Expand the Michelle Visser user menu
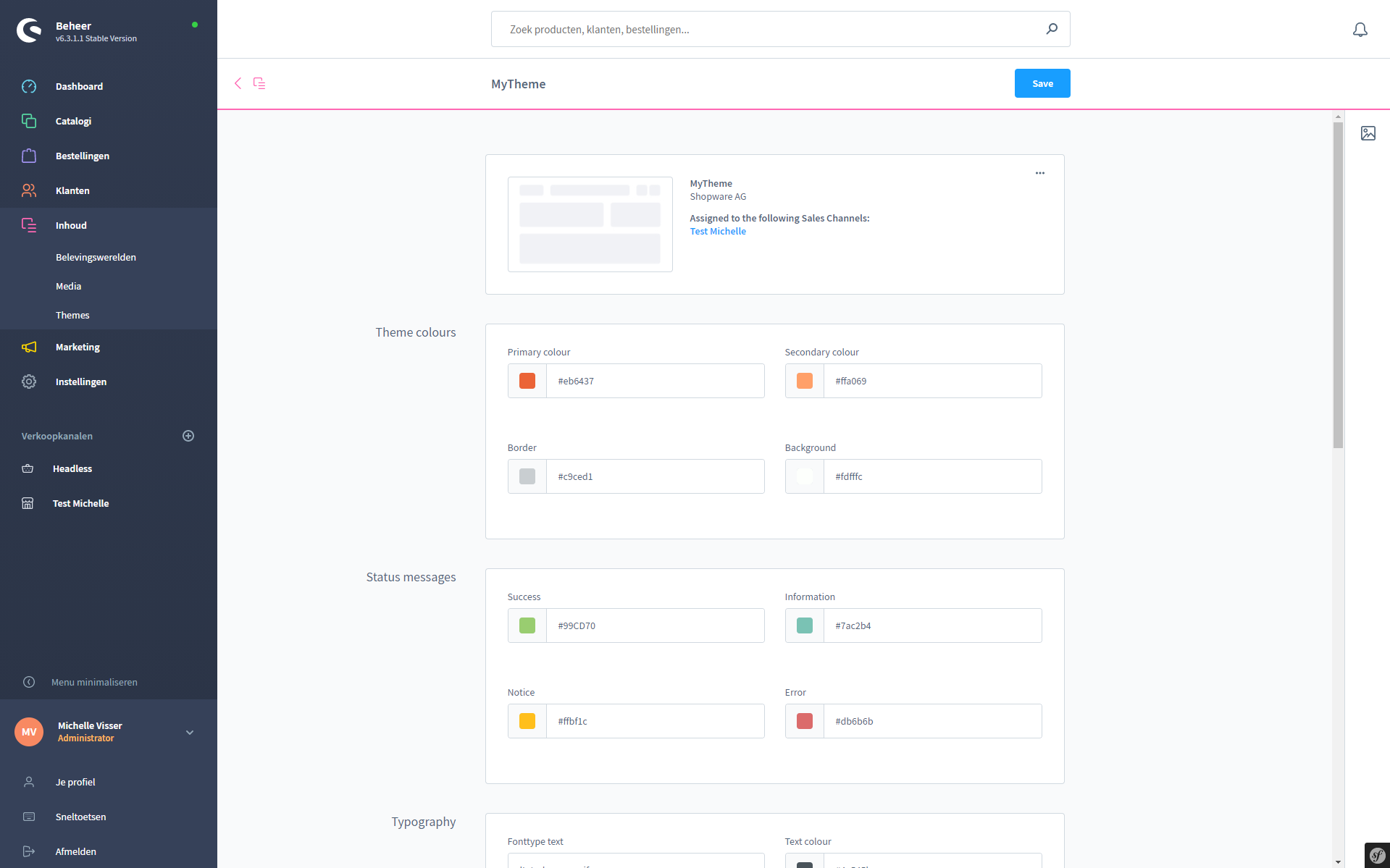The width and height of the screenshot is (1390, 868). click(x=190, y=732)
